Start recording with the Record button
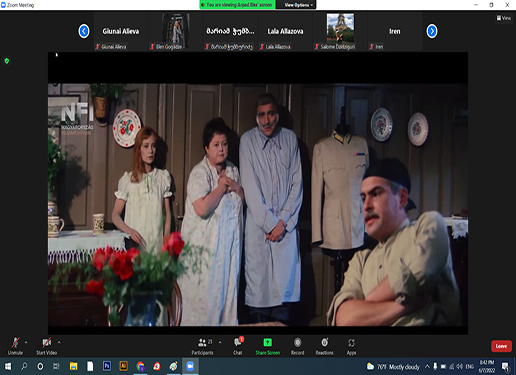Image resolution: width=516 pixels, height=375 pixels. point(298,346)
